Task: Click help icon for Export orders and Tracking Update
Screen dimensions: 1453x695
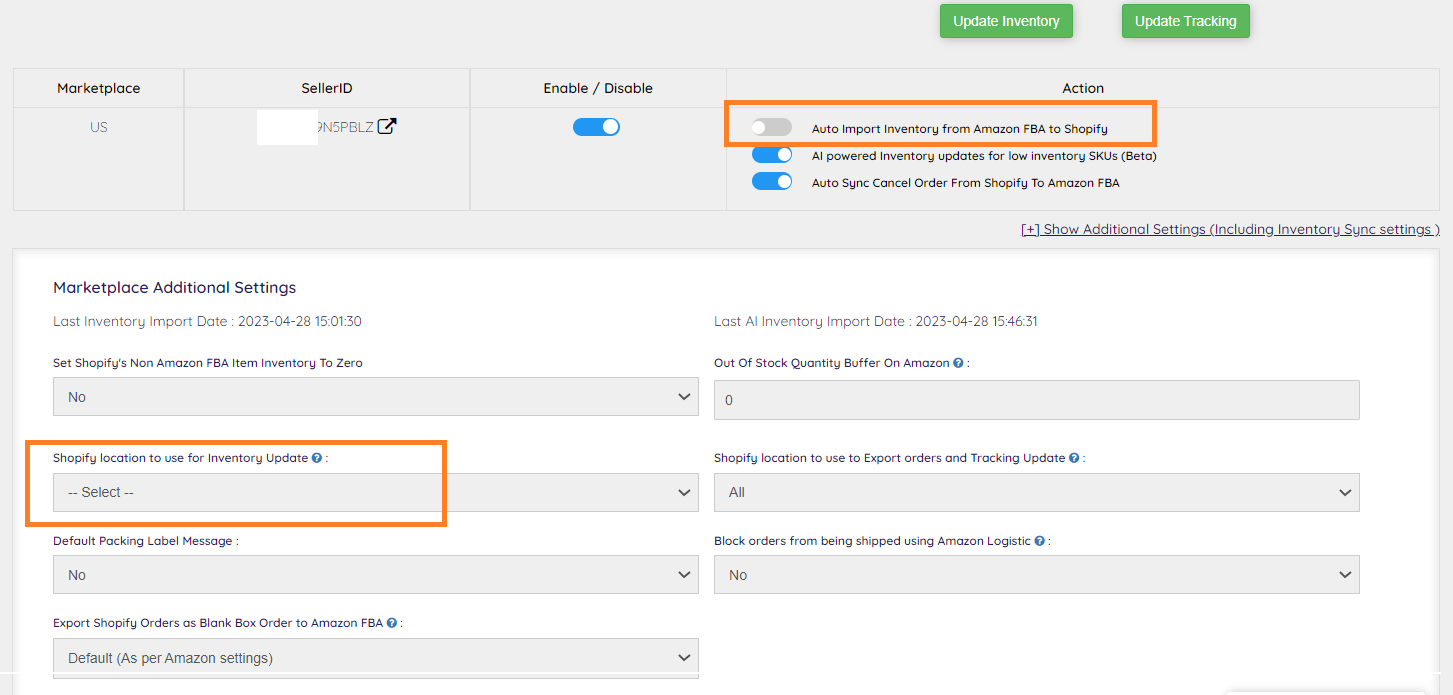Action: point(1074,458)
